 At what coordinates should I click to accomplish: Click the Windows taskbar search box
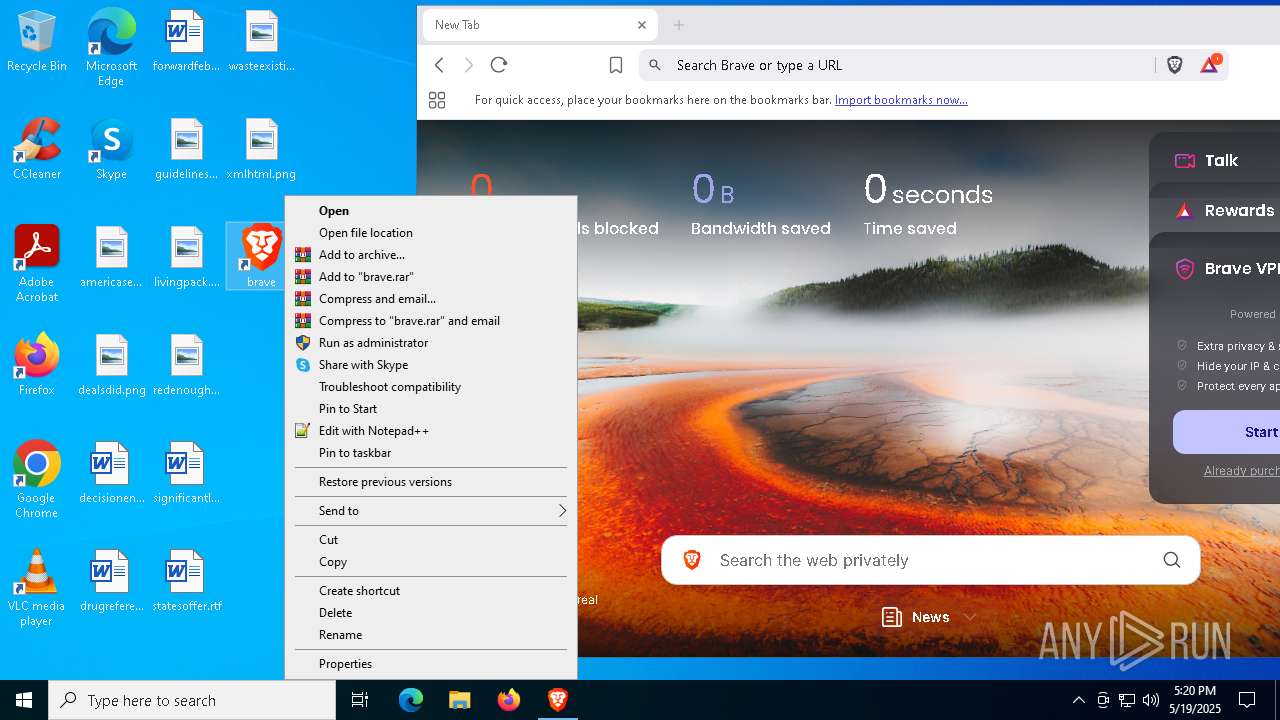tap(192, 700)
